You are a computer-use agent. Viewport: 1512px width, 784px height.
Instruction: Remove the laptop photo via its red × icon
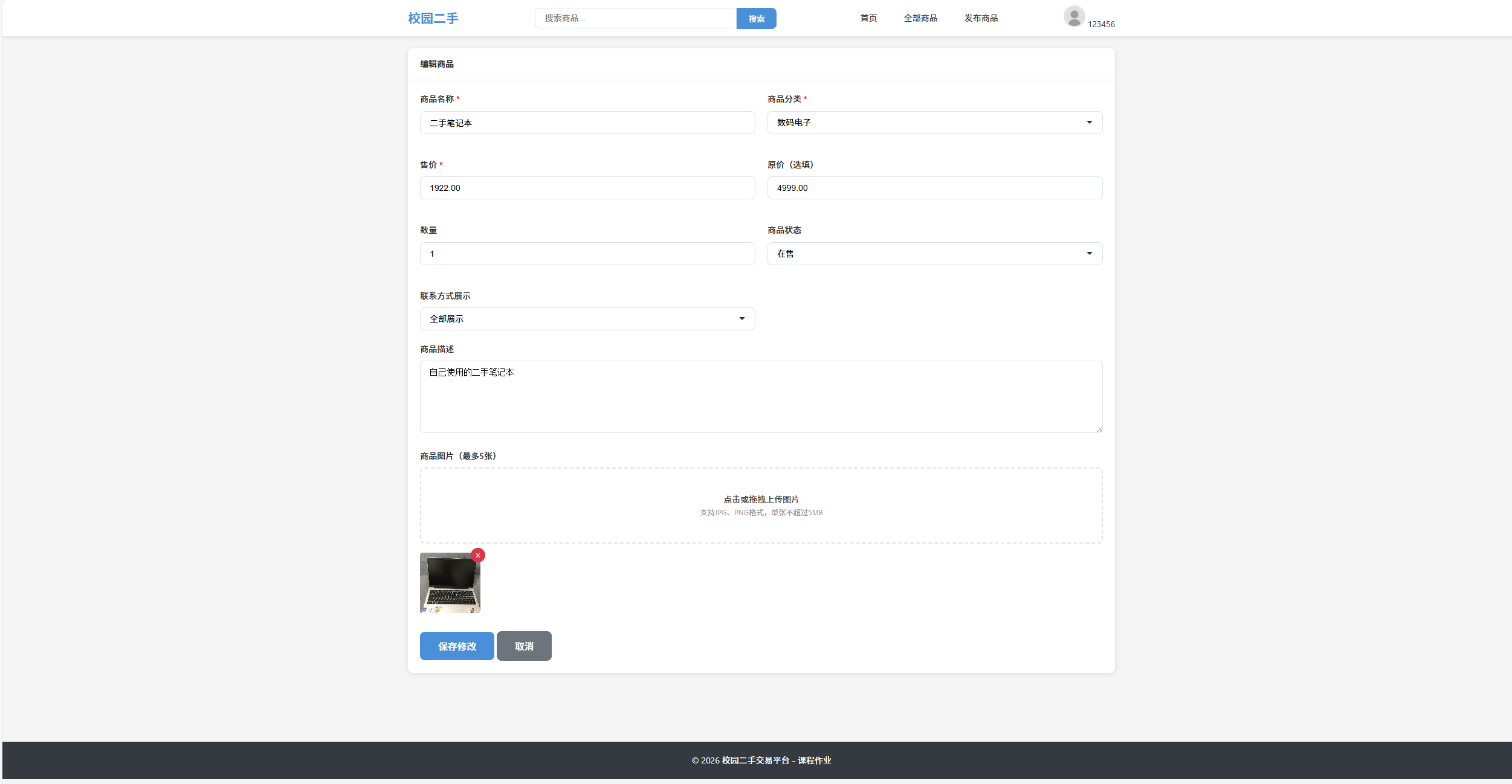pyautogui.click(x=478, y=555)
